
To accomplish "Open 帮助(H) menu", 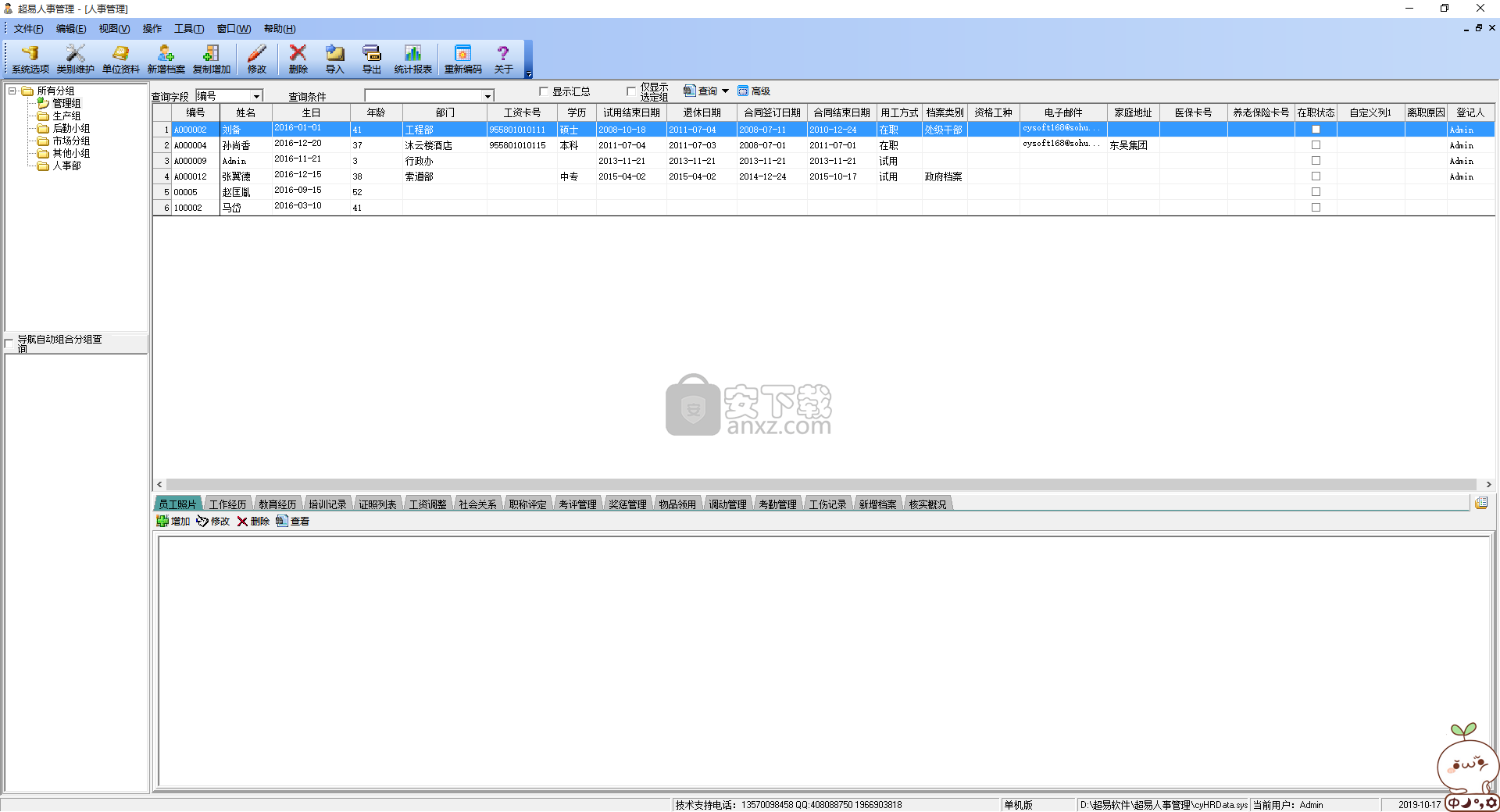I will pyautogui.click(x=280, y=29).
